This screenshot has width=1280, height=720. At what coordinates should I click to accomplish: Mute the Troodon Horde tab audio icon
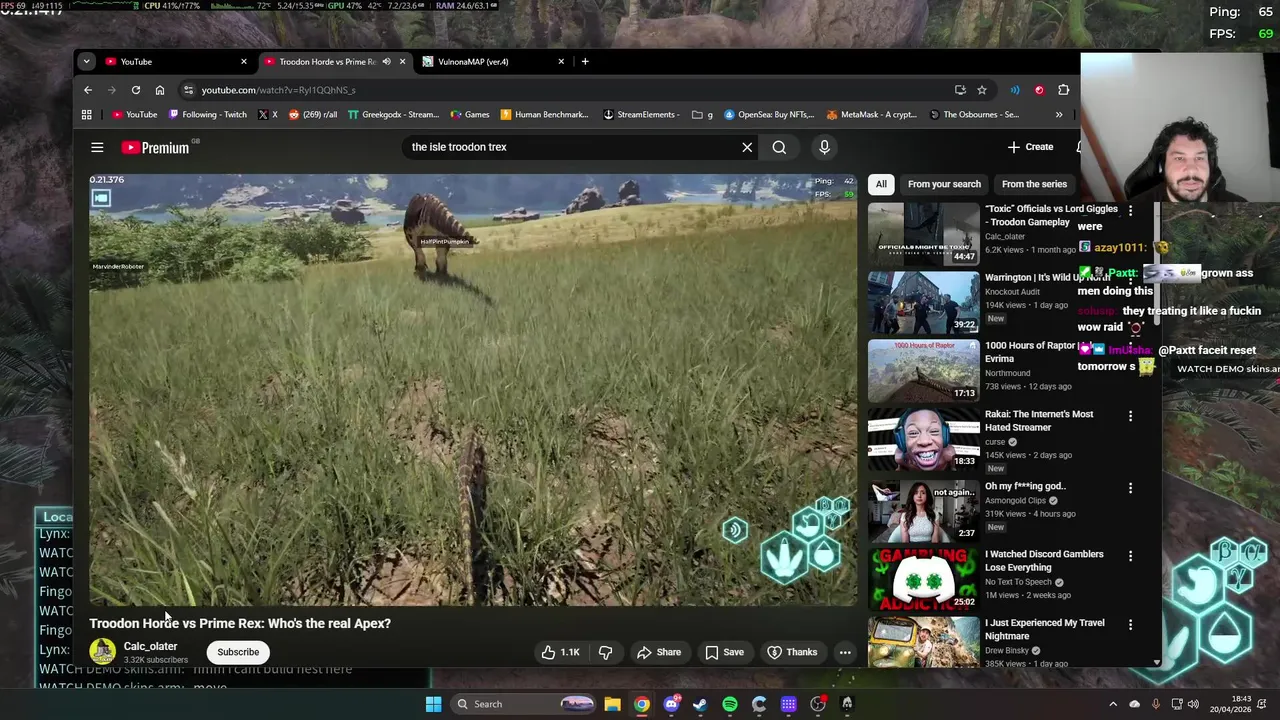coord(386,62)
